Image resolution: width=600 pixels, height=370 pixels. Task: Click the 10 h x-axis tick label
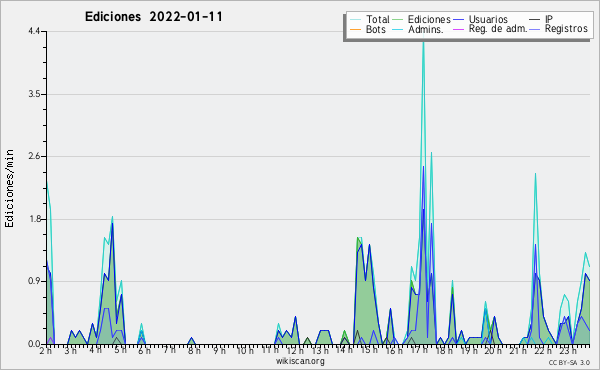tap(245, 351)
